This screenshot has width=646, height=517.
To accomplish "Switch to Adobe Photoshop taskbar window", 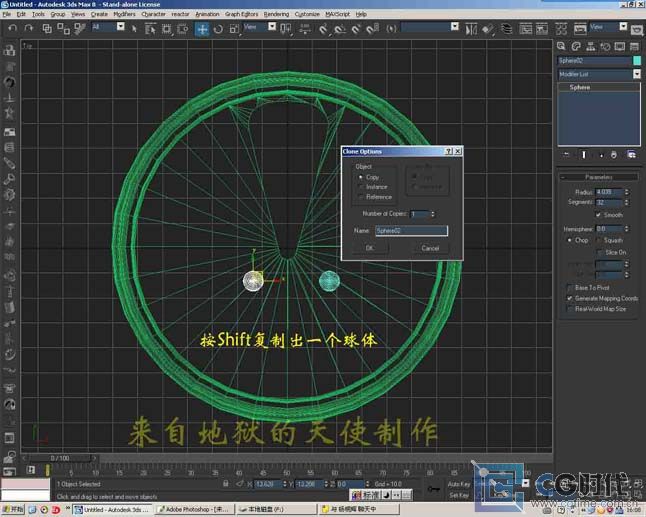I will click(x=194, y=510).
